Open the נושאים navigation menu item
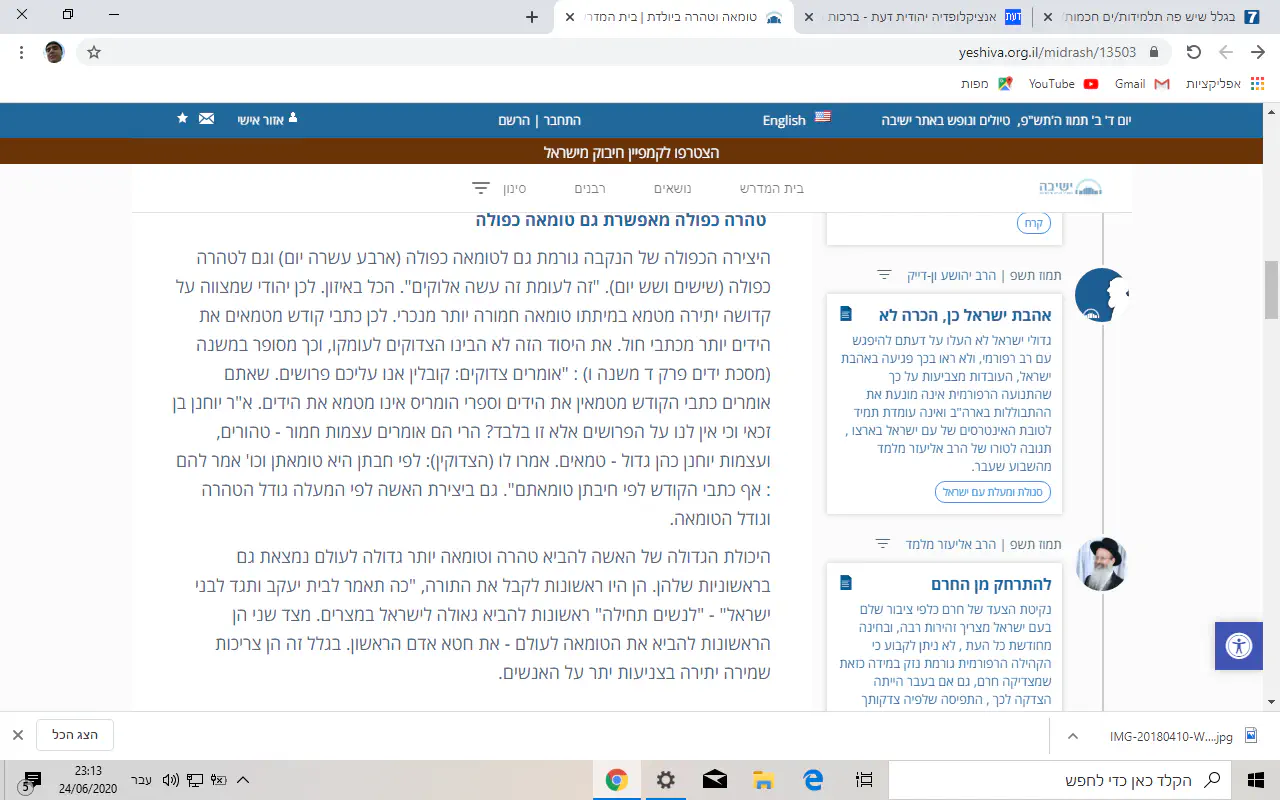The width and height of the screenshot is (1280, 800). coord(672,188)
